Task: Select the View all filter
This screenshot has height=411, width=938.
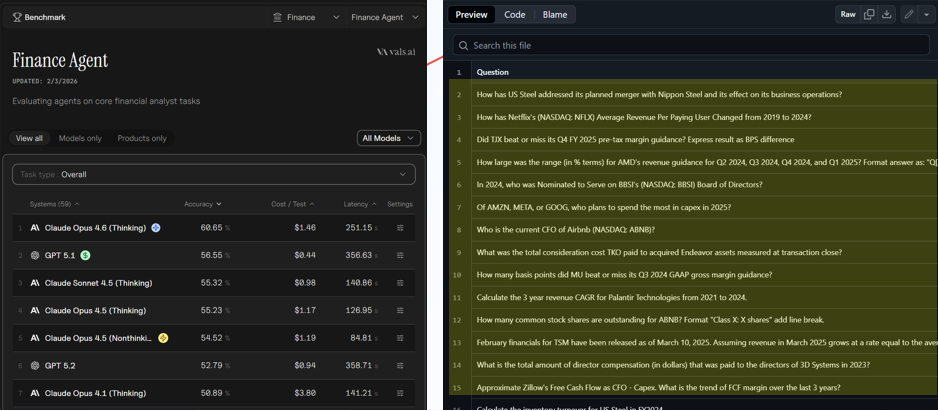Action: point(29,138)
